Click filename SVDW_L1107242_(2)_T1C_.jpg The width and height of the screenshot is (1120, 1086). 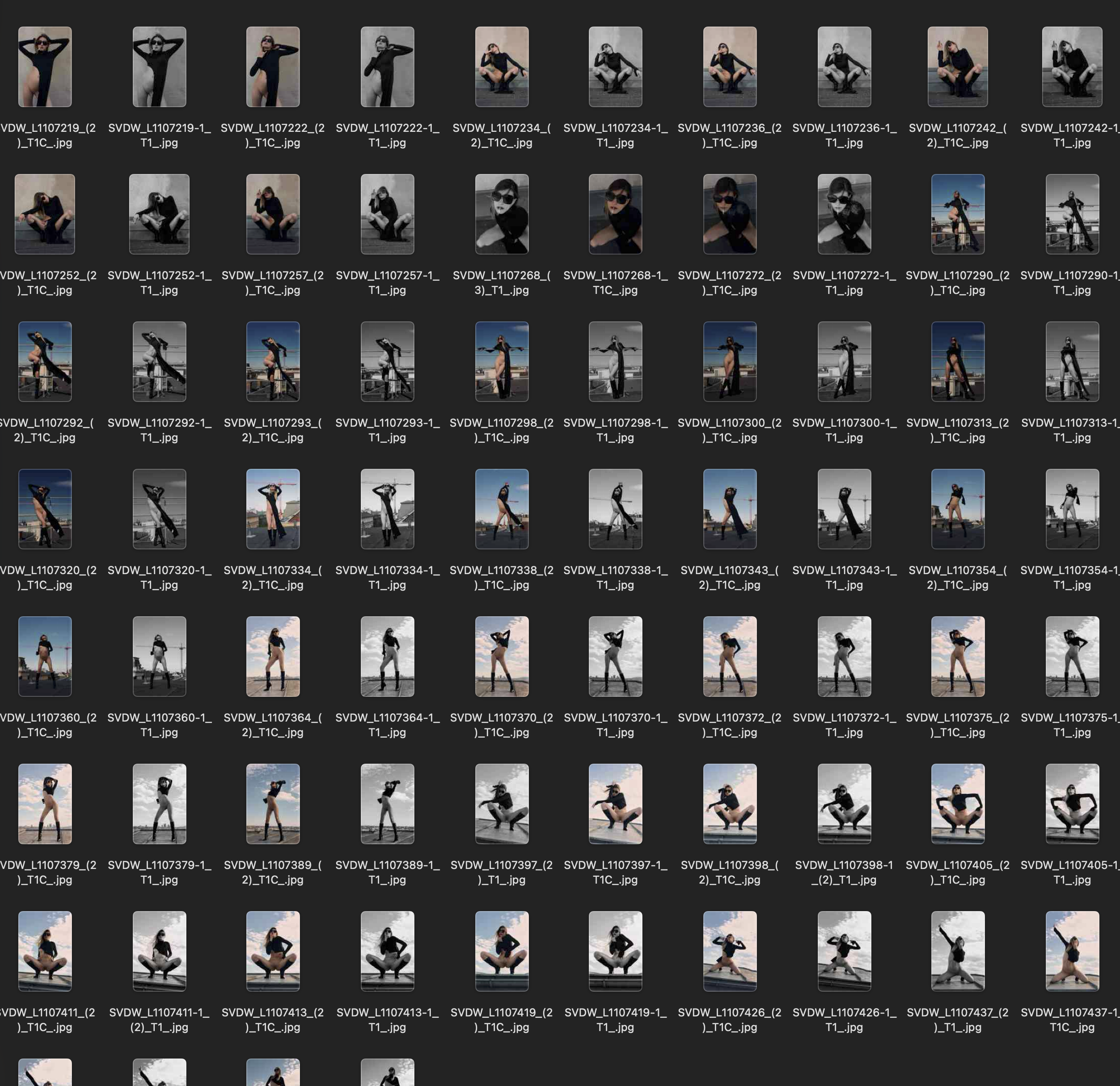click(958, 136)
